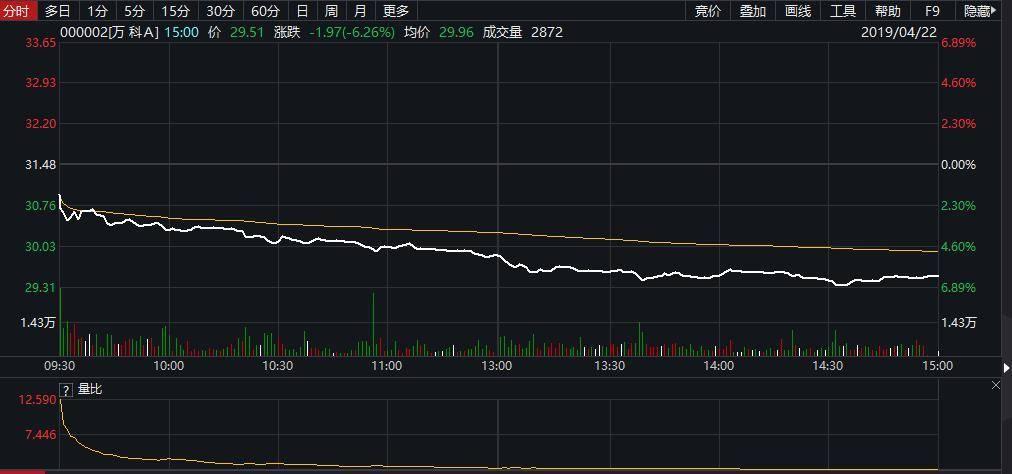Switch to the 月 monthly chart tab
The height and width of the screenshot is (474, 1012).
click(360, 11)
